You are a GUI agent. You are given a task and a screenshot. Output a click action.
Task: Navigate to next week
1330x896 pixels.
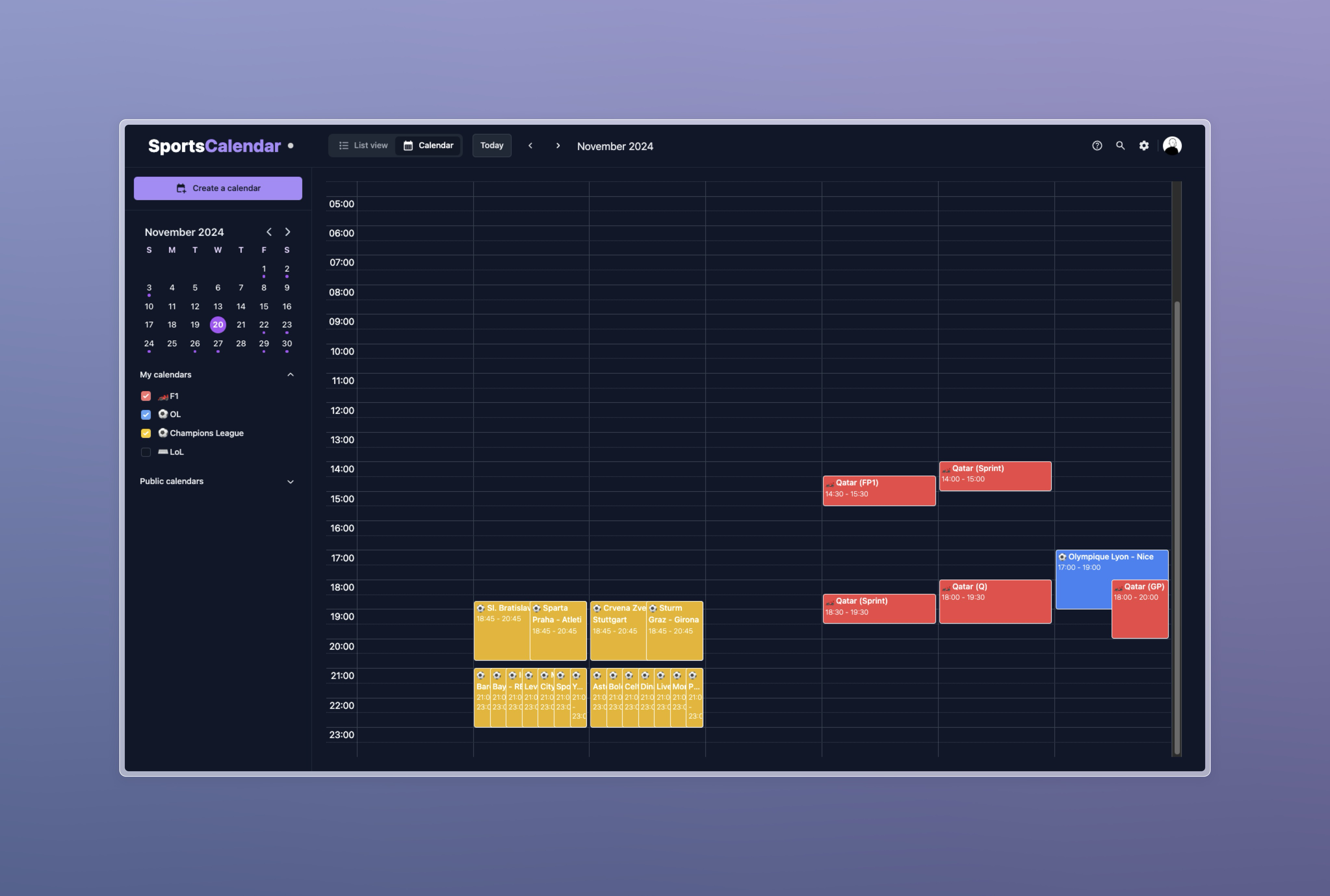(557, 146)
